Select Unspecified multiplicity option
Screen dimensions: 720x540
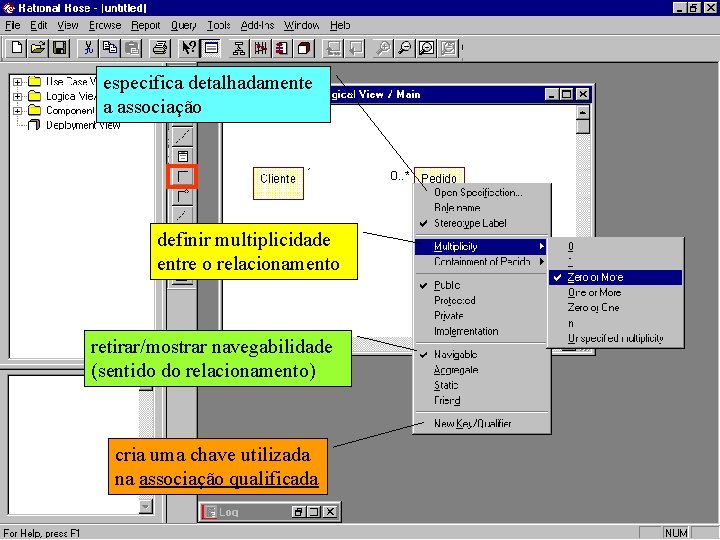pyautogui.click(x=615, y=338)
